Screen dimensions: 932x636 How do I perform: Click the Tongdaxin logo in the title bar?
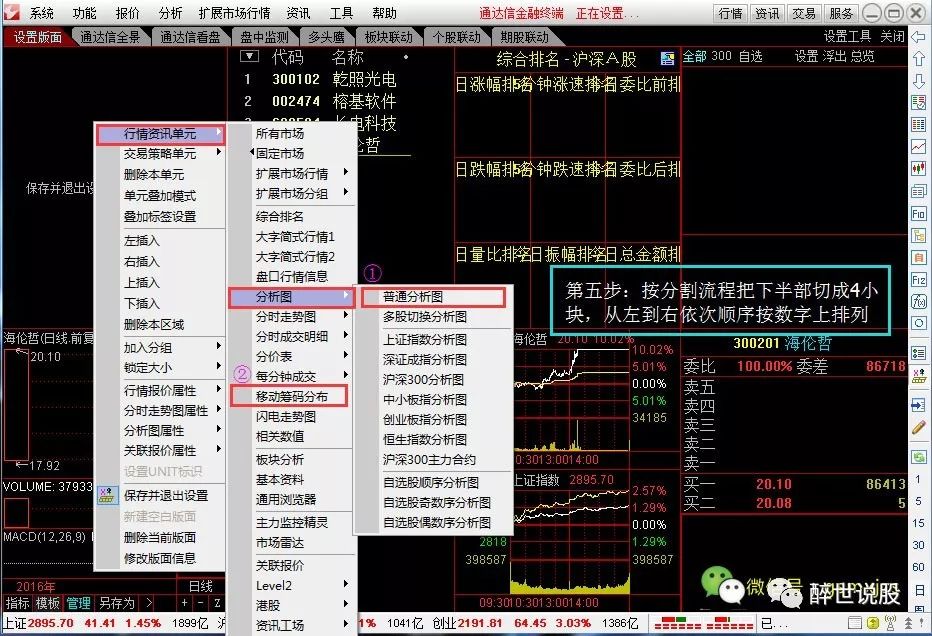click(x=11, y=12)
